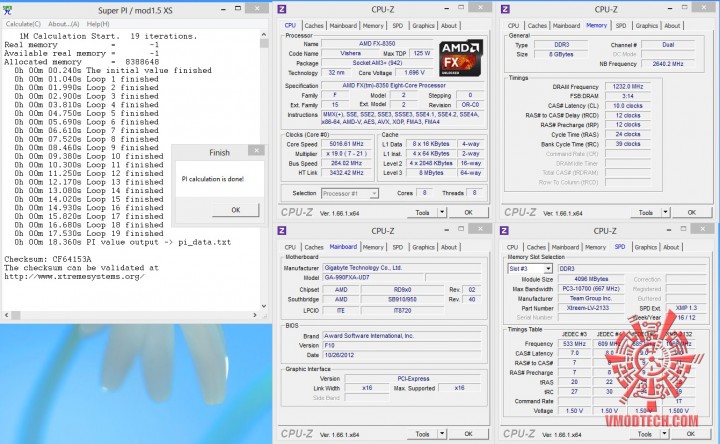Click the Checksum: CF64153A line in Super PI
720x444 pixels.
coord(48,259)
